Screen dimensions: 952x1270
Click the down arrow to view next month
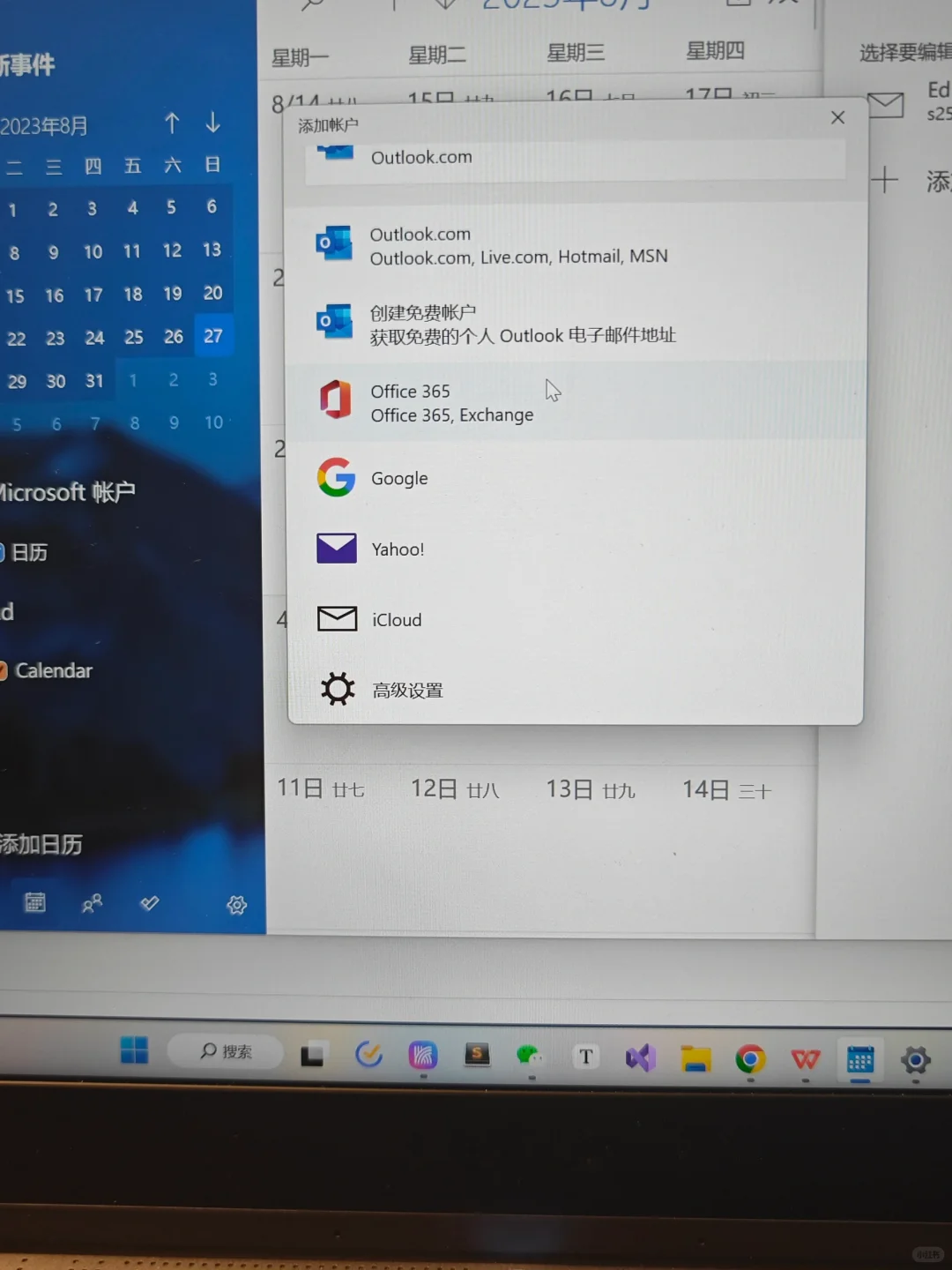point(212,123)
